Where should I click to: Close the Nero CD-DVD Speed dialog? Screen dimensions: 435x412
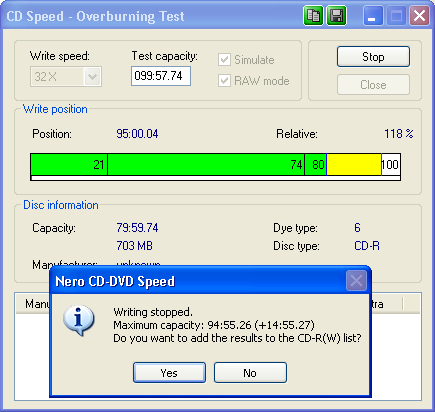tap(356, 281)
